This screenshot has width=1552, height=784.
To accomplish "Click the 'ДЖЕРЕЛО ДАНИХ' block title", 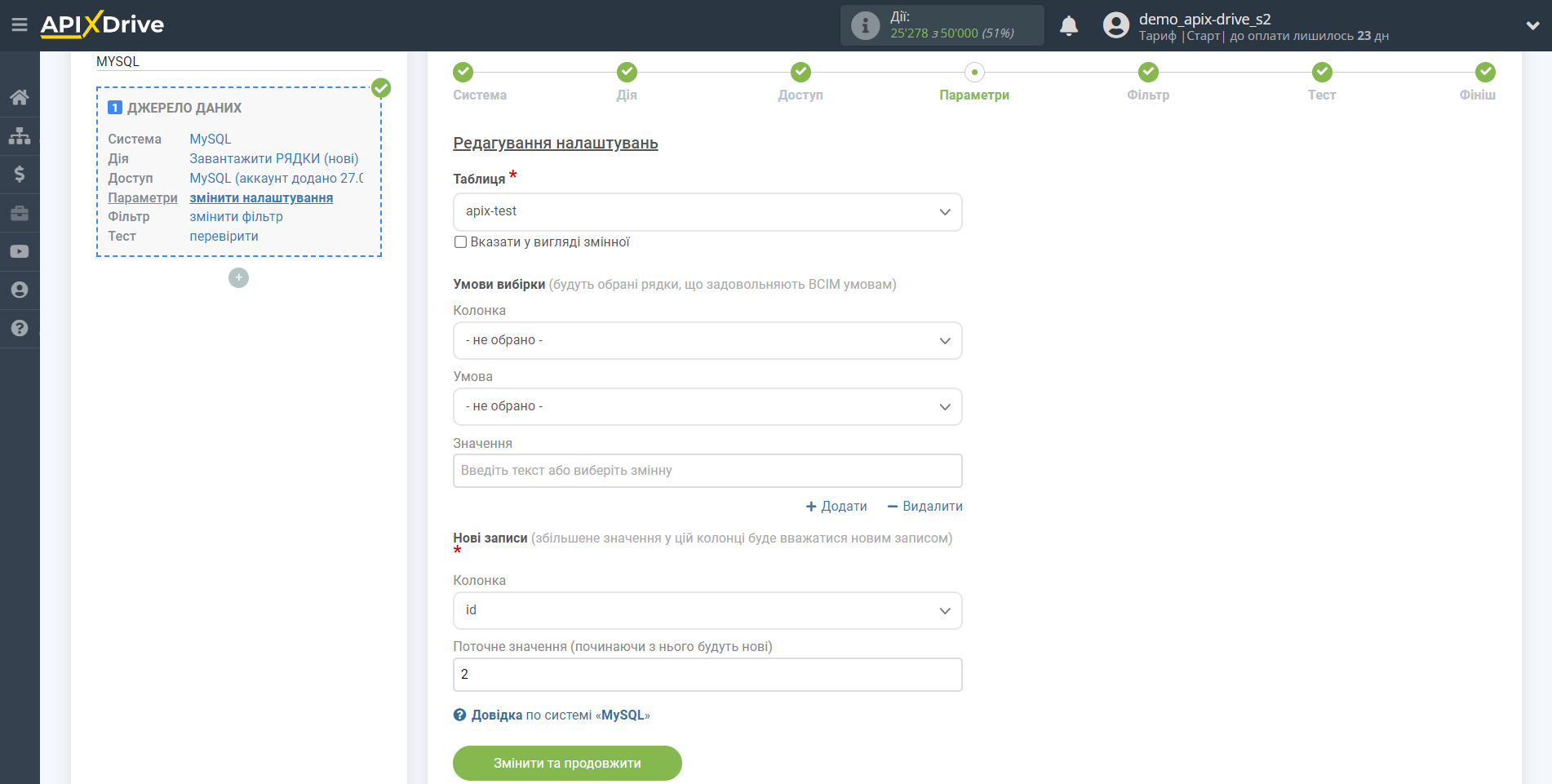I will (x=184, y=108).
